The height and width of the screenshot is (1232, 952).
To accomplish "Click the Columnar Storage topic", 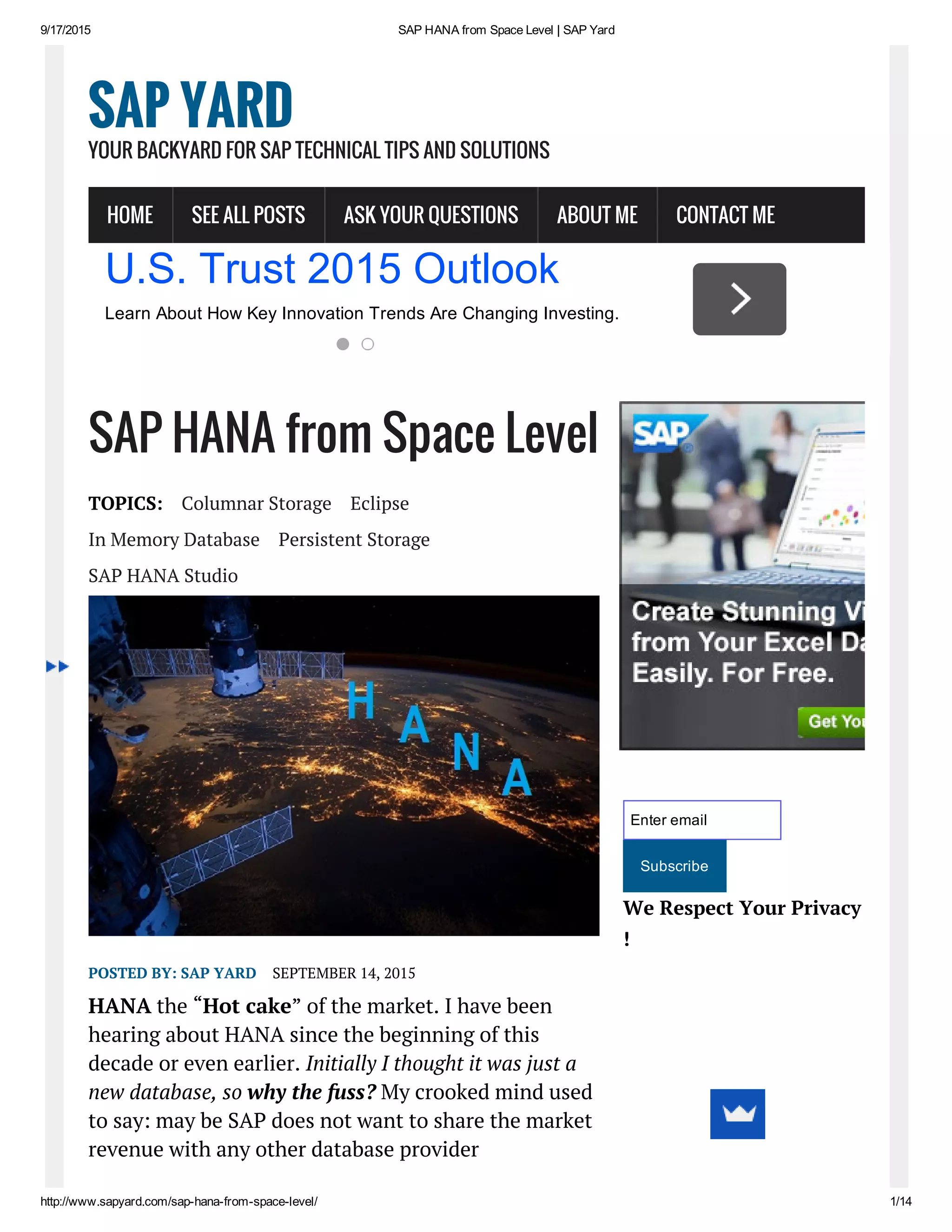I will point(256,503).
